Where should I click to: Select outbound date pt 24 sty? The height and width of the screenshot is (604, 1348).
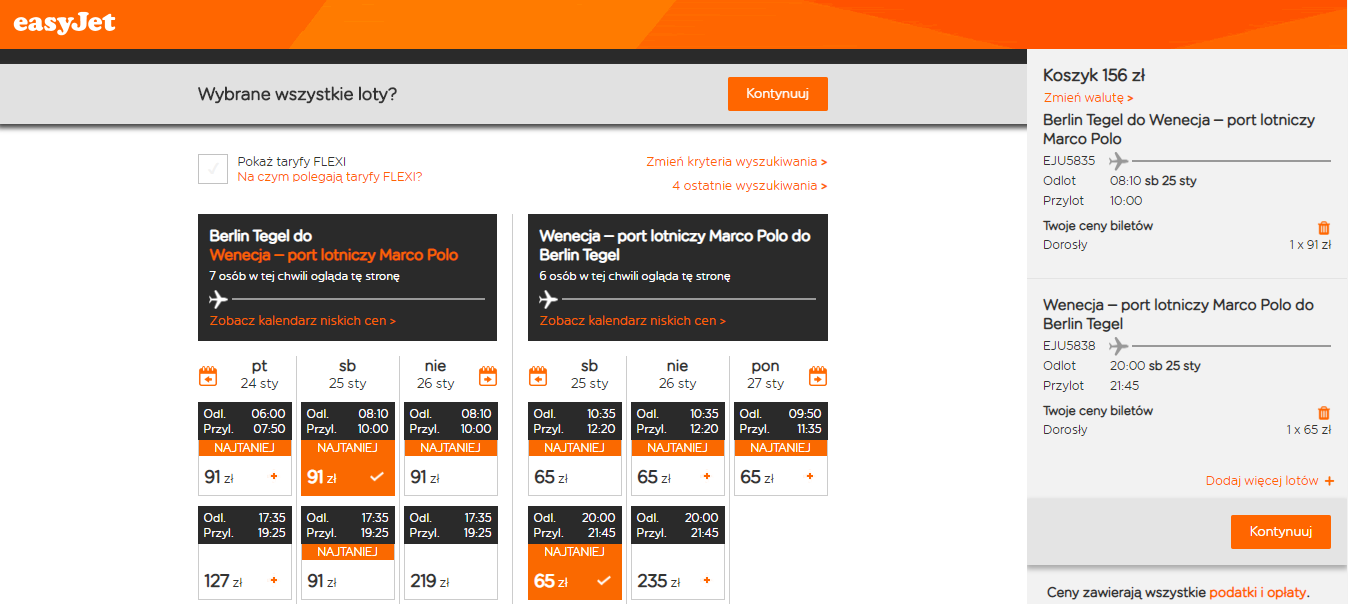tap(259, 374)
